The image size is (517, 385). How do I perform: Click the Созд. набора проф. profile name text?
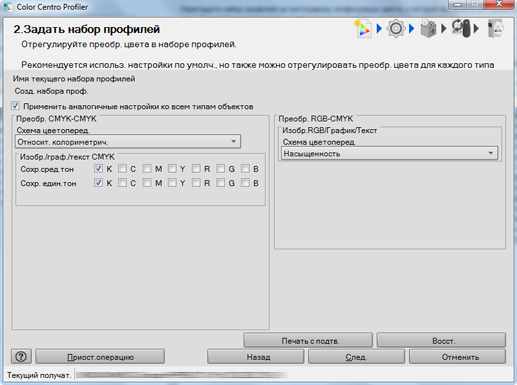point(51,91)
